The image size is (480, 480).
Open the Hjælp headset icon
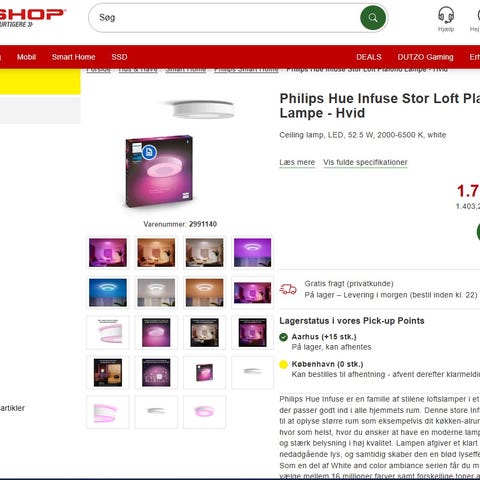(446, 15)
